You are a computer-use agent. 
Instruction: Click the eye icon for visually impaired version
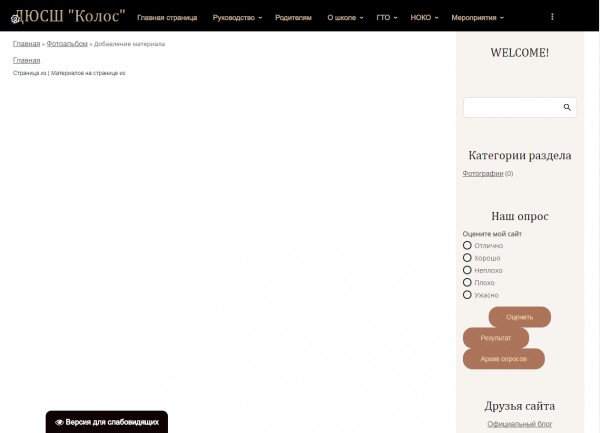[x=59, y=422]
